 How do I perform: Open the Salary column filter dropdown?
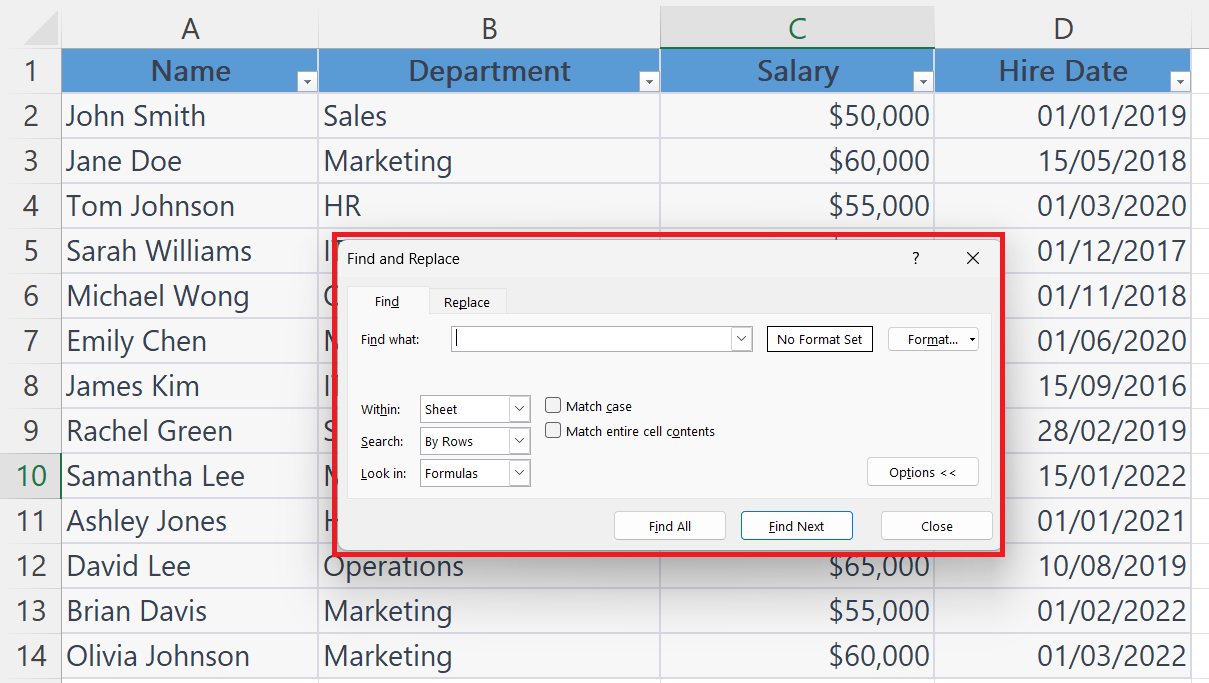pos(923,82)
